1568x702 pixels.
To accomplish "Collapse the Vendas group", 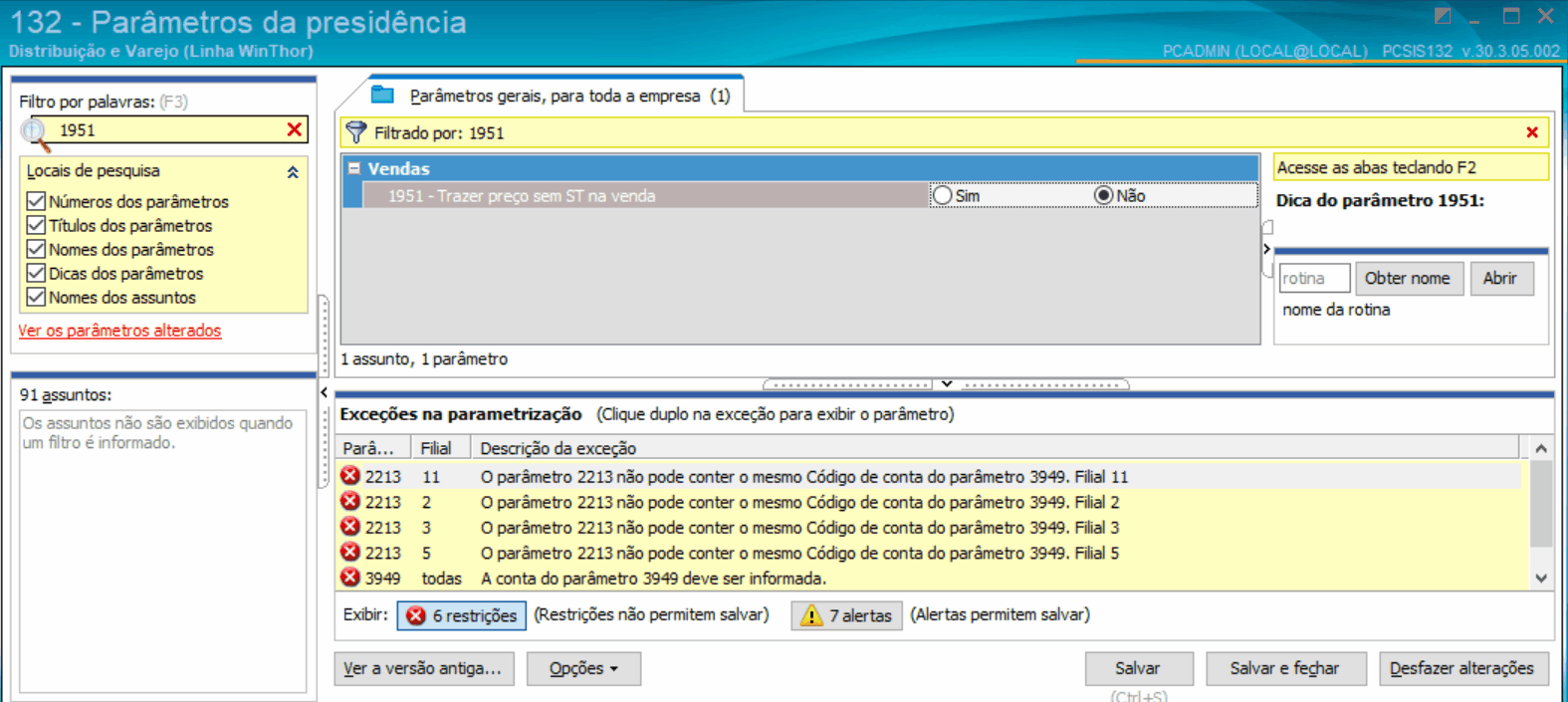I will coord(353,168).
